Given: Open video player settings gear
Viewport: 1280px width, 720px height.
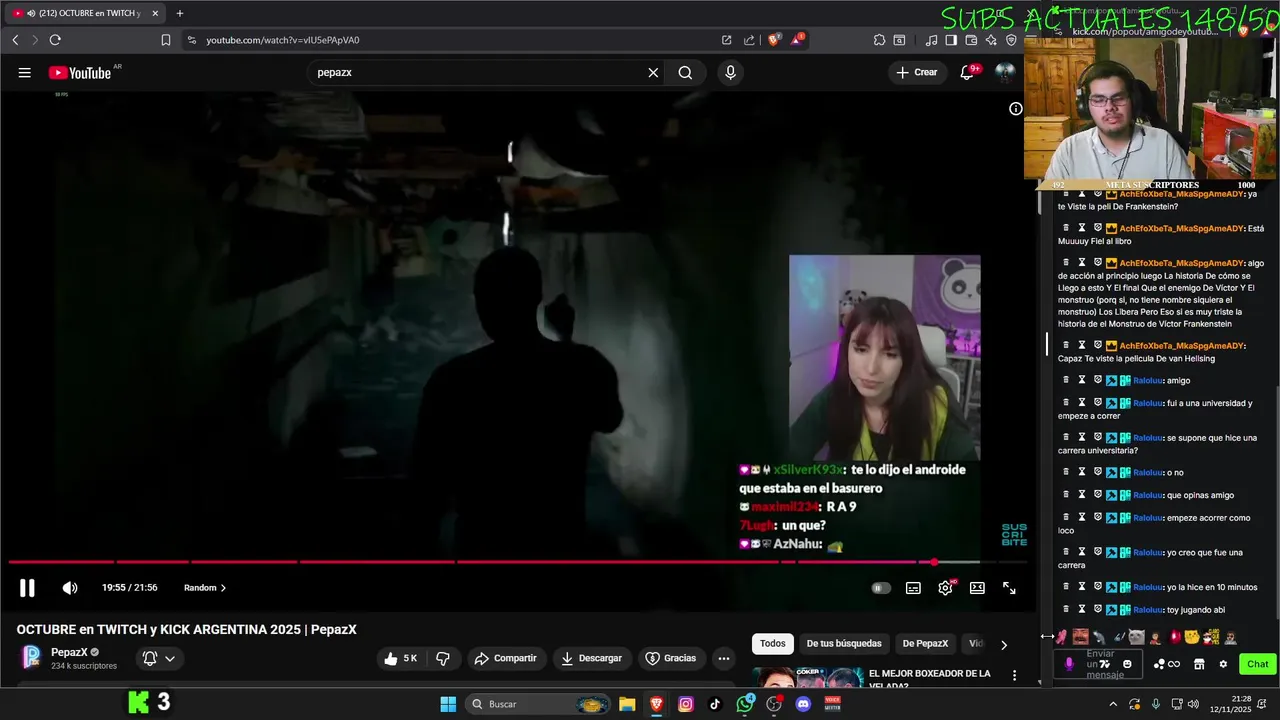Looking at the screenshot, I should [945, 588].
